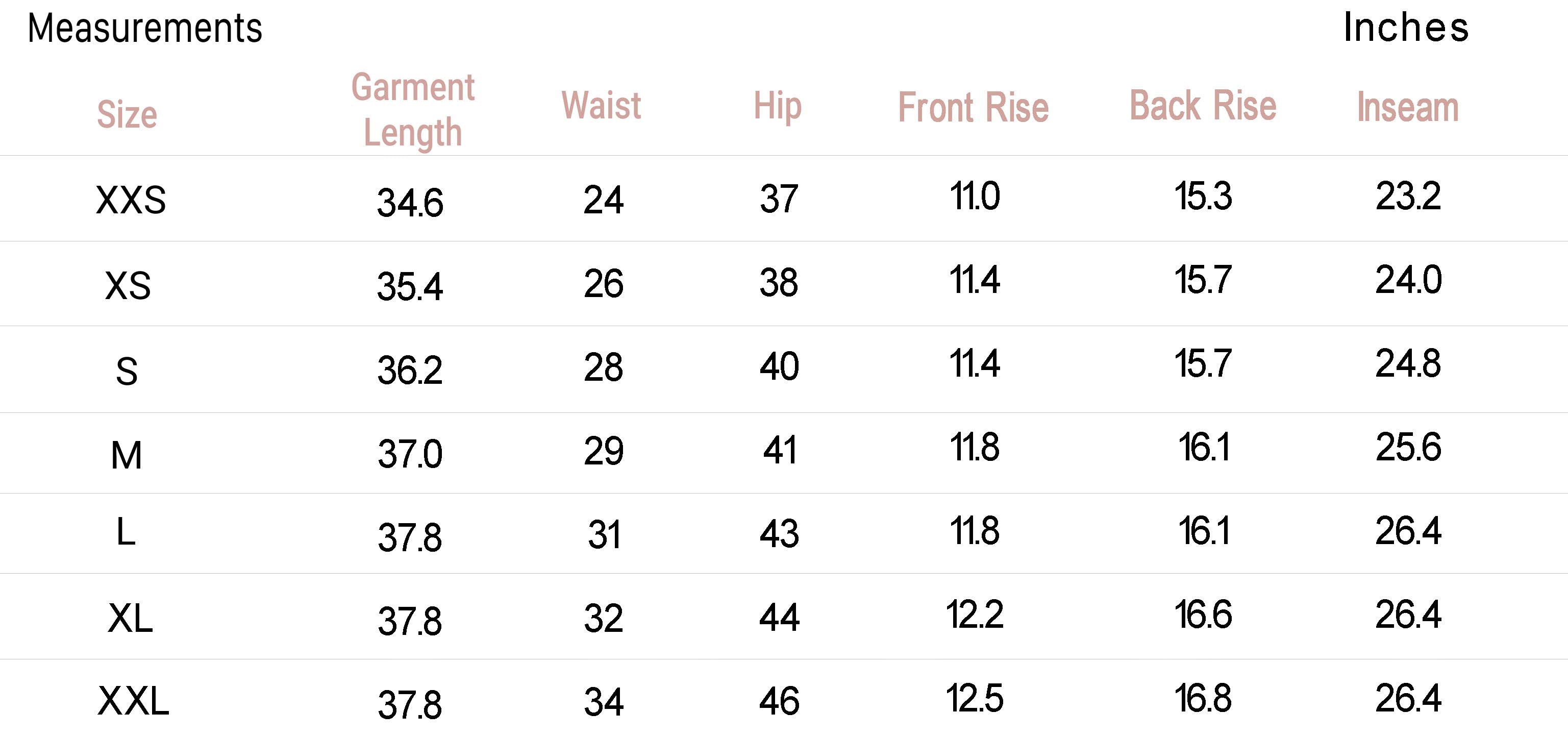Click the XXL size row label
The height and width of the screenshot is (737, 1568).
click(x=133, y=700)
